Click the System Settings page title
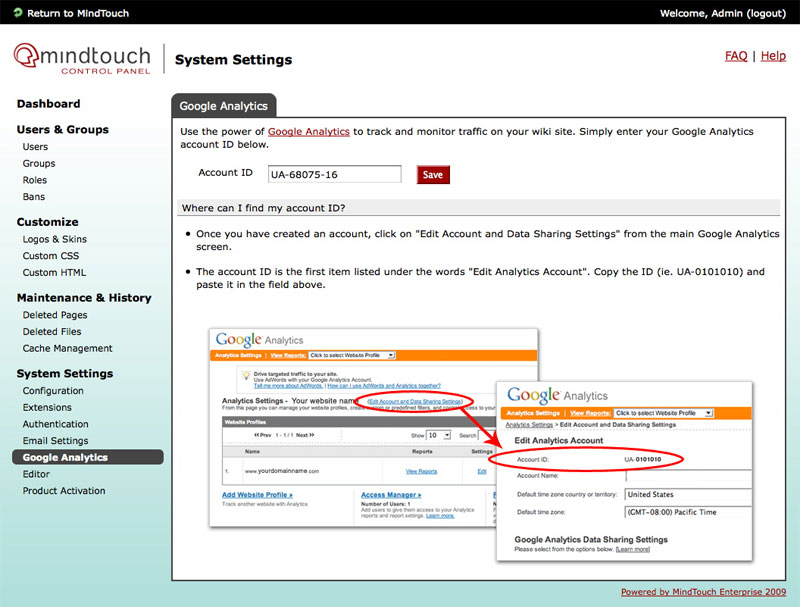Image resolution: width=800 pixels, height=607 pixels. (x=234, y=60)
